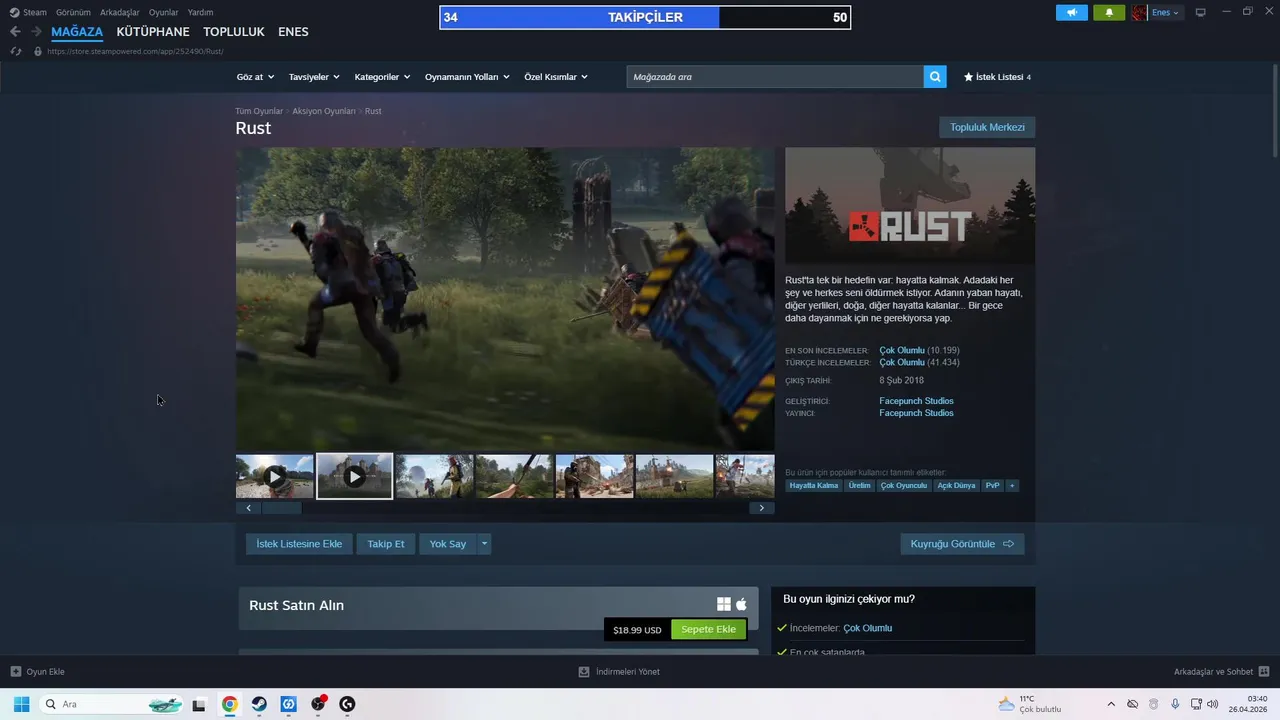Click the Steam taskbar icon
The height and width of the screenshot is (720, 1280).
259,704
